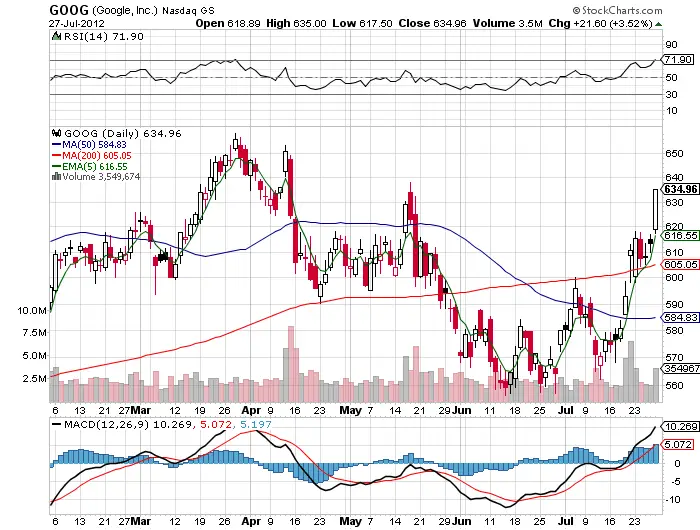Click the 650 price axis label

click(x=674, y=153)
